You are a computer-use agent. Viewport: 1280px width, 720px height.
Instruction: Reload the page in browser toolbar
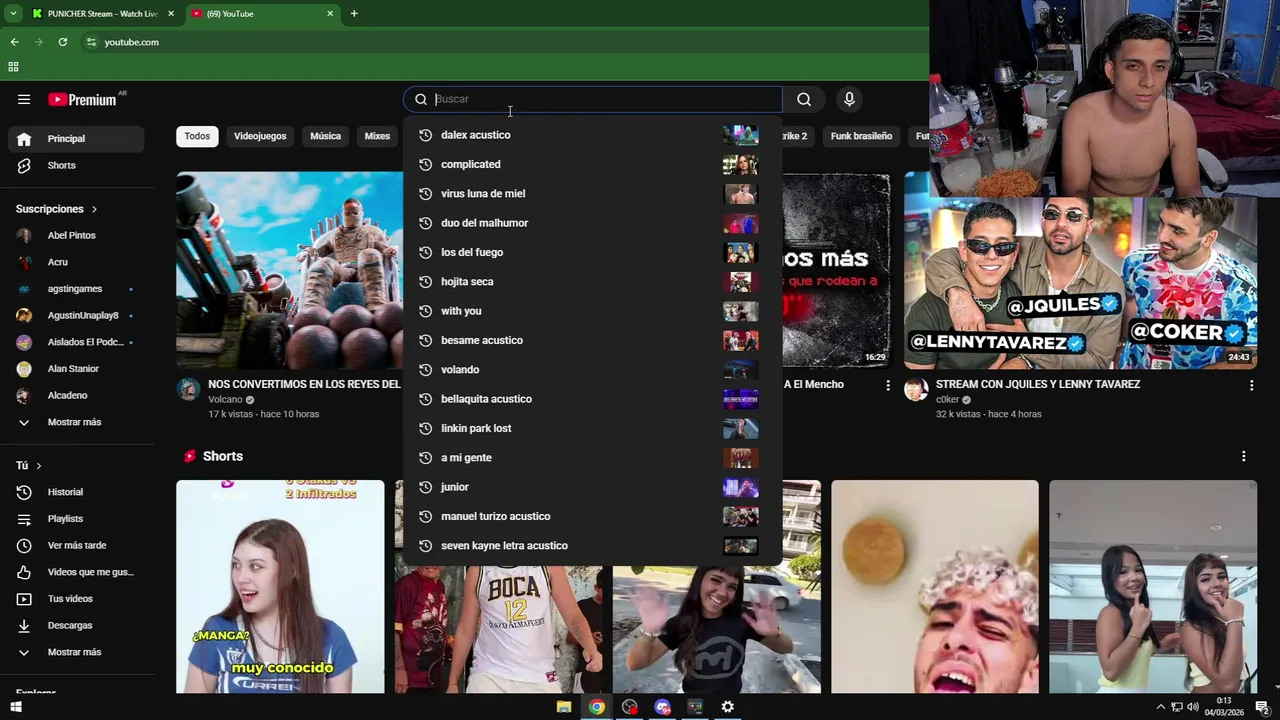pyautogui.click(x=62, y=42)
